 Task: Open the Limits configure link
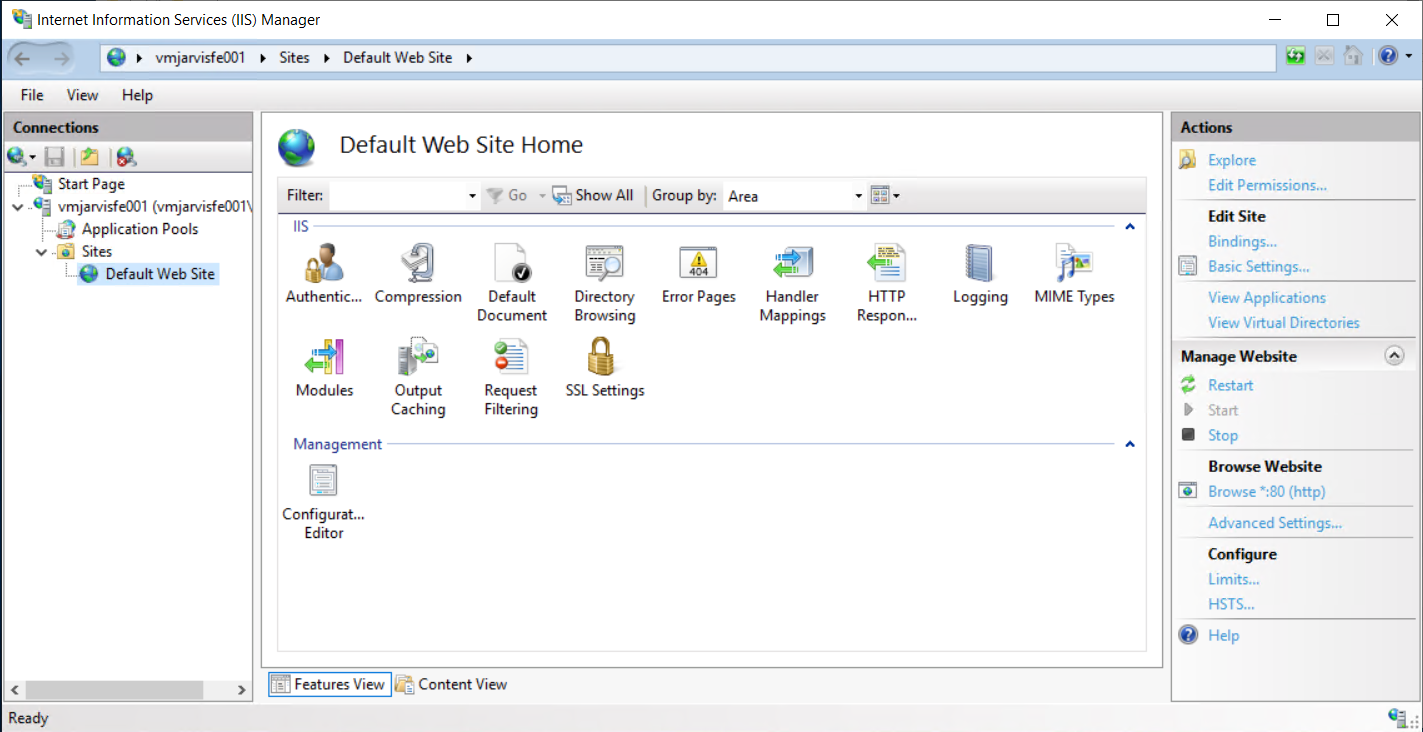(1233, 579)
